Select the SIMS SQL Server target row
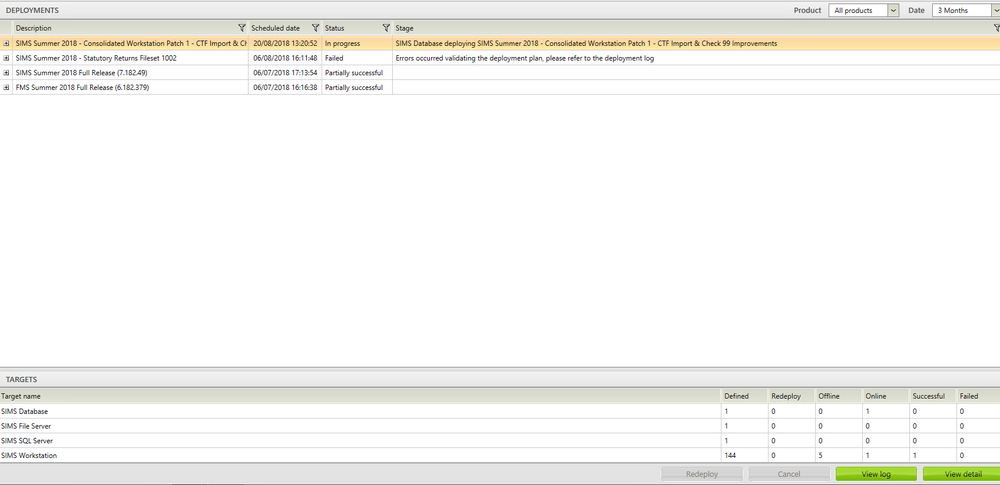The height and width of the screenshot is (485, 1000). (x=500, y=441)
